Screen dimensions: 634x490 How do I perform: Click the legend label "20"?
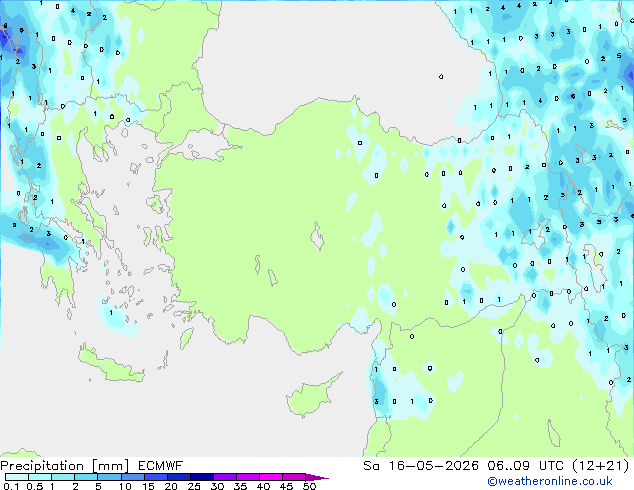(x=171, y=486)
